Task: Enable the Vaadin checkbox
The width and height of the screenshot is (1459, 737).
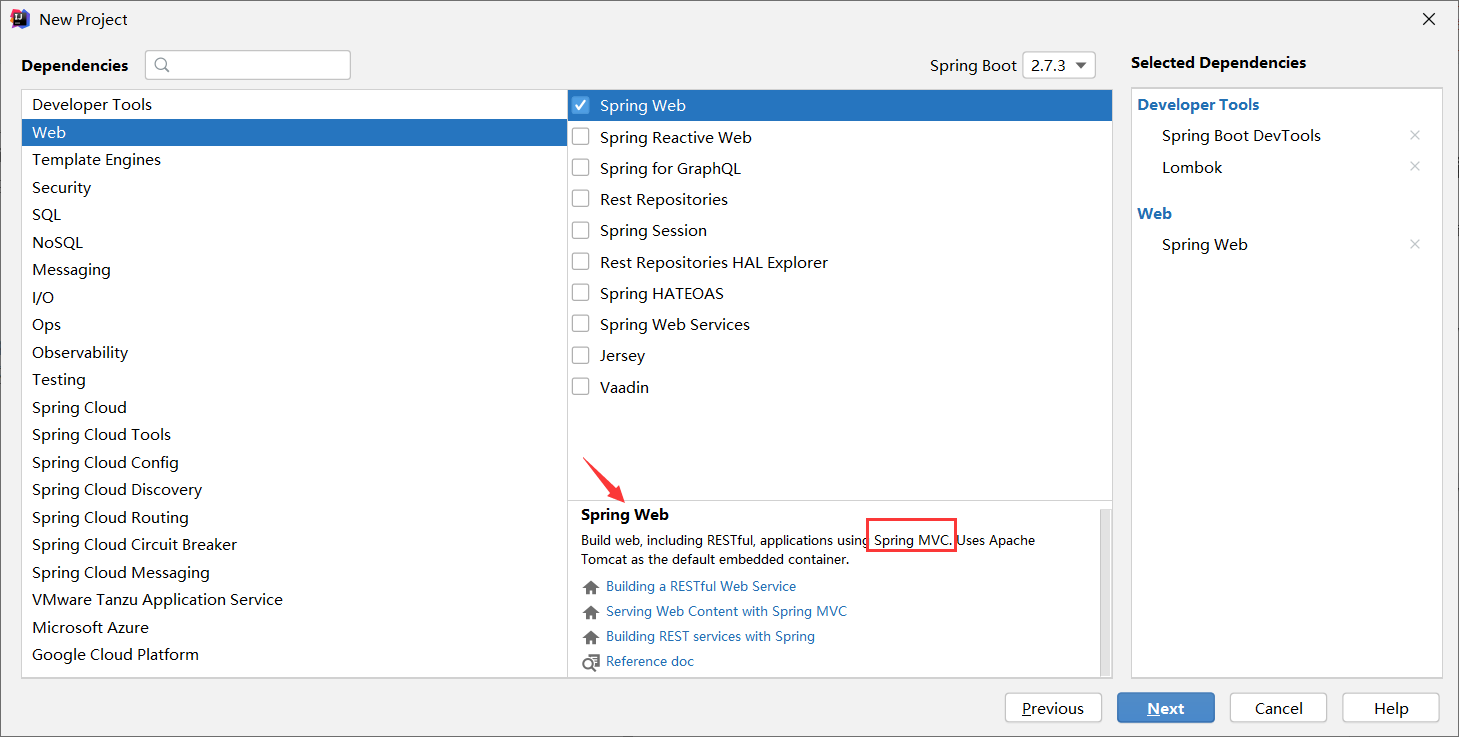Action: point(581,387)
